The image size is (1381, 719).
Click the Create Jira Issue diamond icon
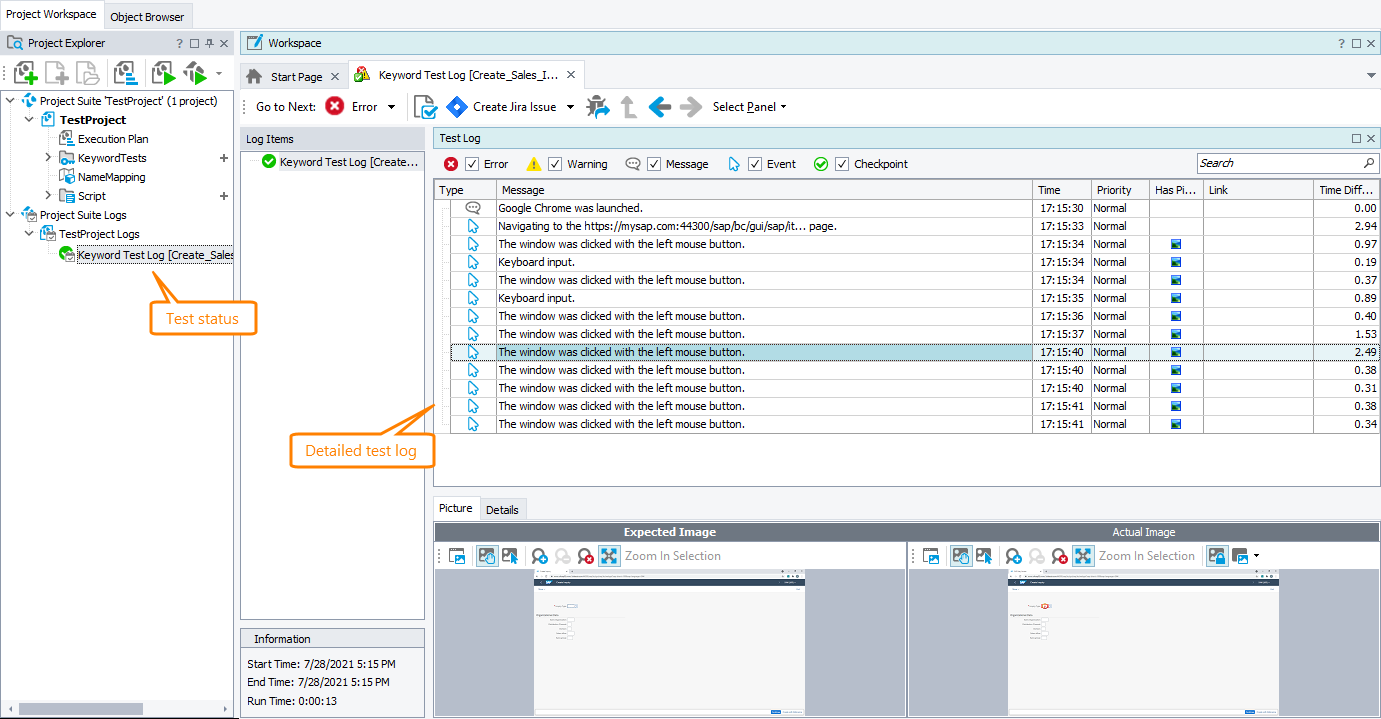coord(457,107)
